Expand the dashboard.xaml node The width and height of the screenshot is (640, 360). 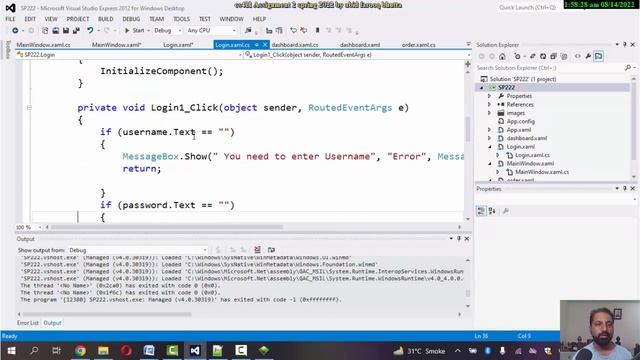489,138
